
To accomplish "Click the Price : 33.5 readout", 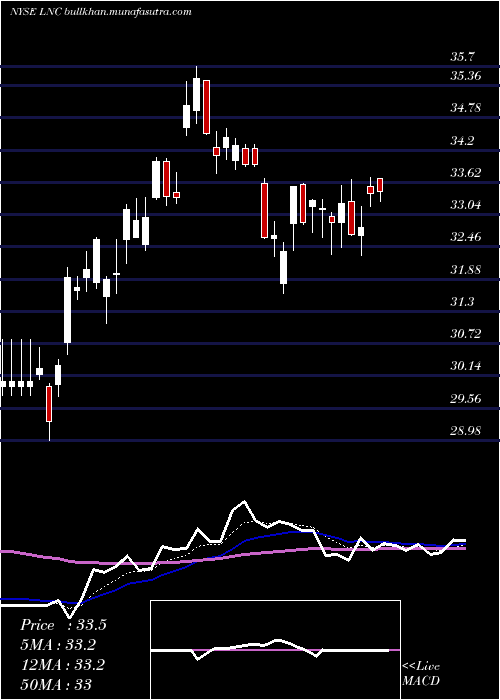I will [x=63, y=625].
